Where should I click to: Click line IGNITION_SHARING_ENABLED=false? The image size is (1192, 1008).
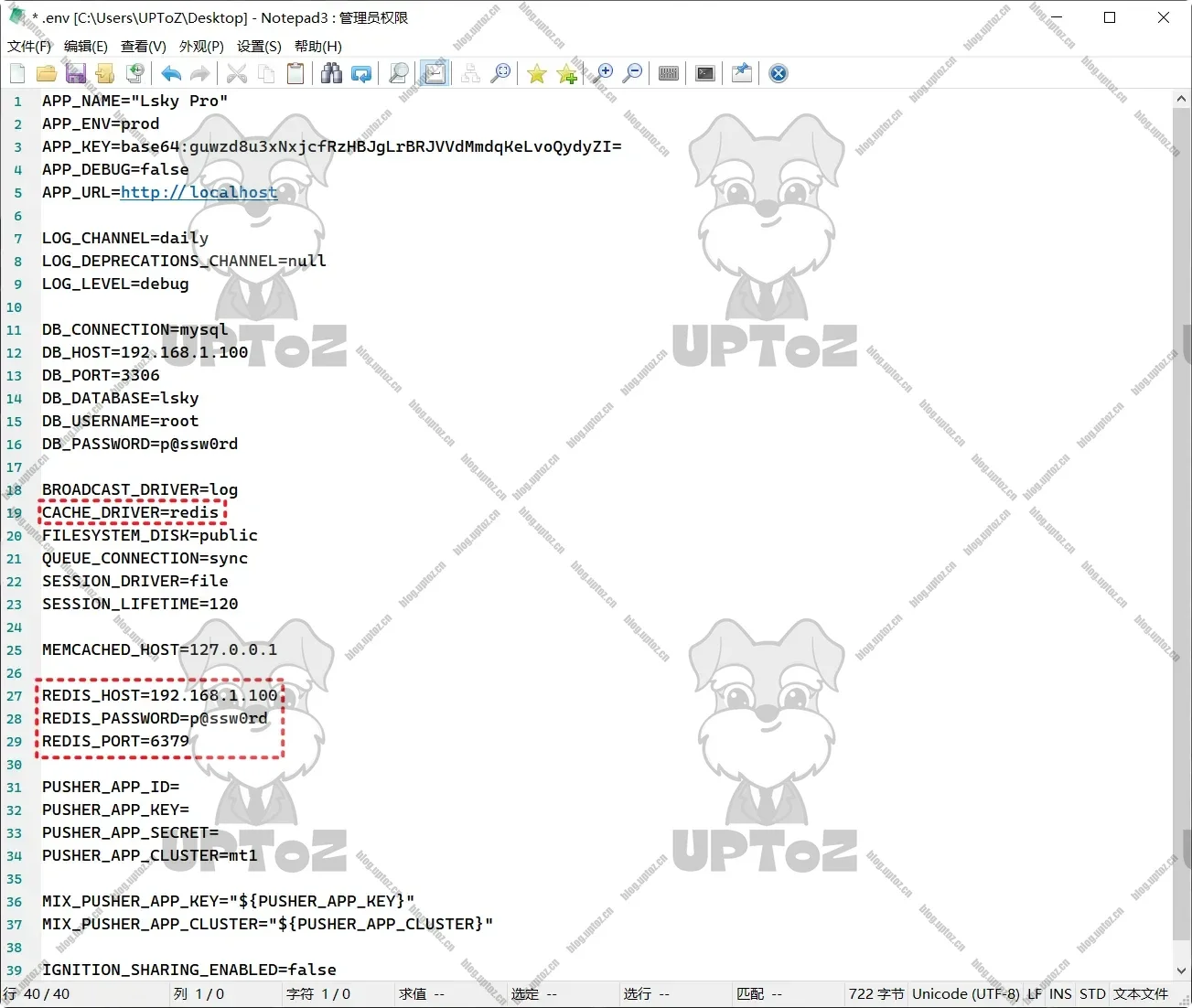189,970
